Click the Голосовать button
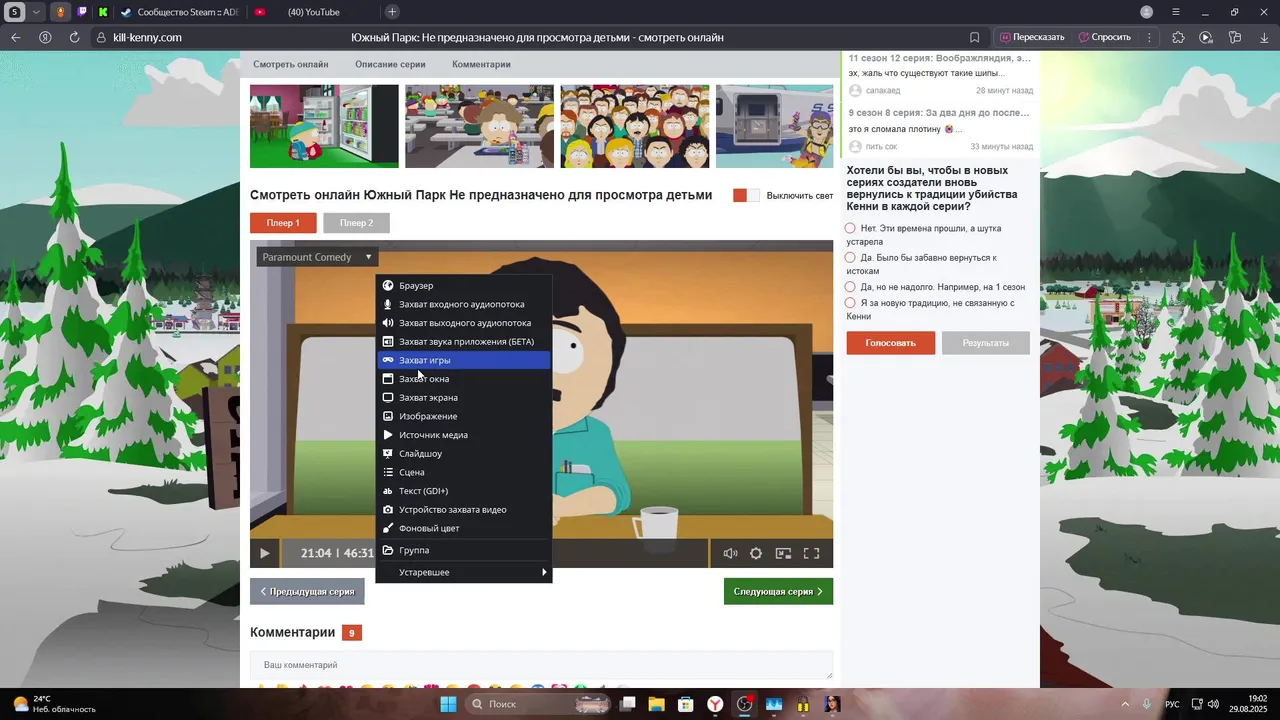1280x720 pixels. point(891,343)
